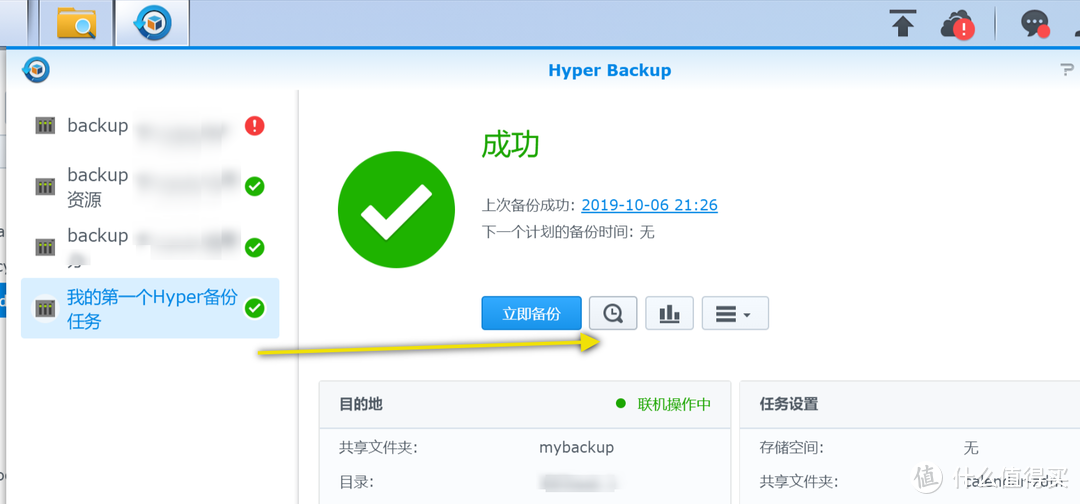Open the help question mark icon
The width and height of the screenshot is (1080, 504).
tap(1066, 70)
